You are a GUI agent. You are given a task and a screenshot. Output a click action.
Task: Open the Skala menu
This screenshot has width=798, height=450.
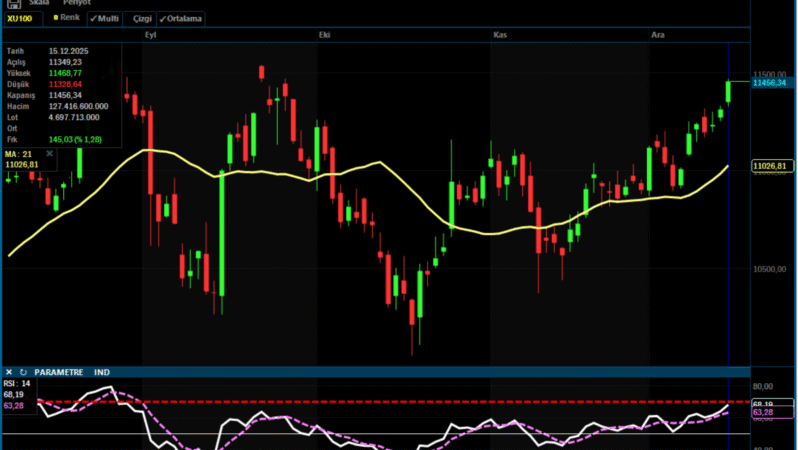(39, 3)
